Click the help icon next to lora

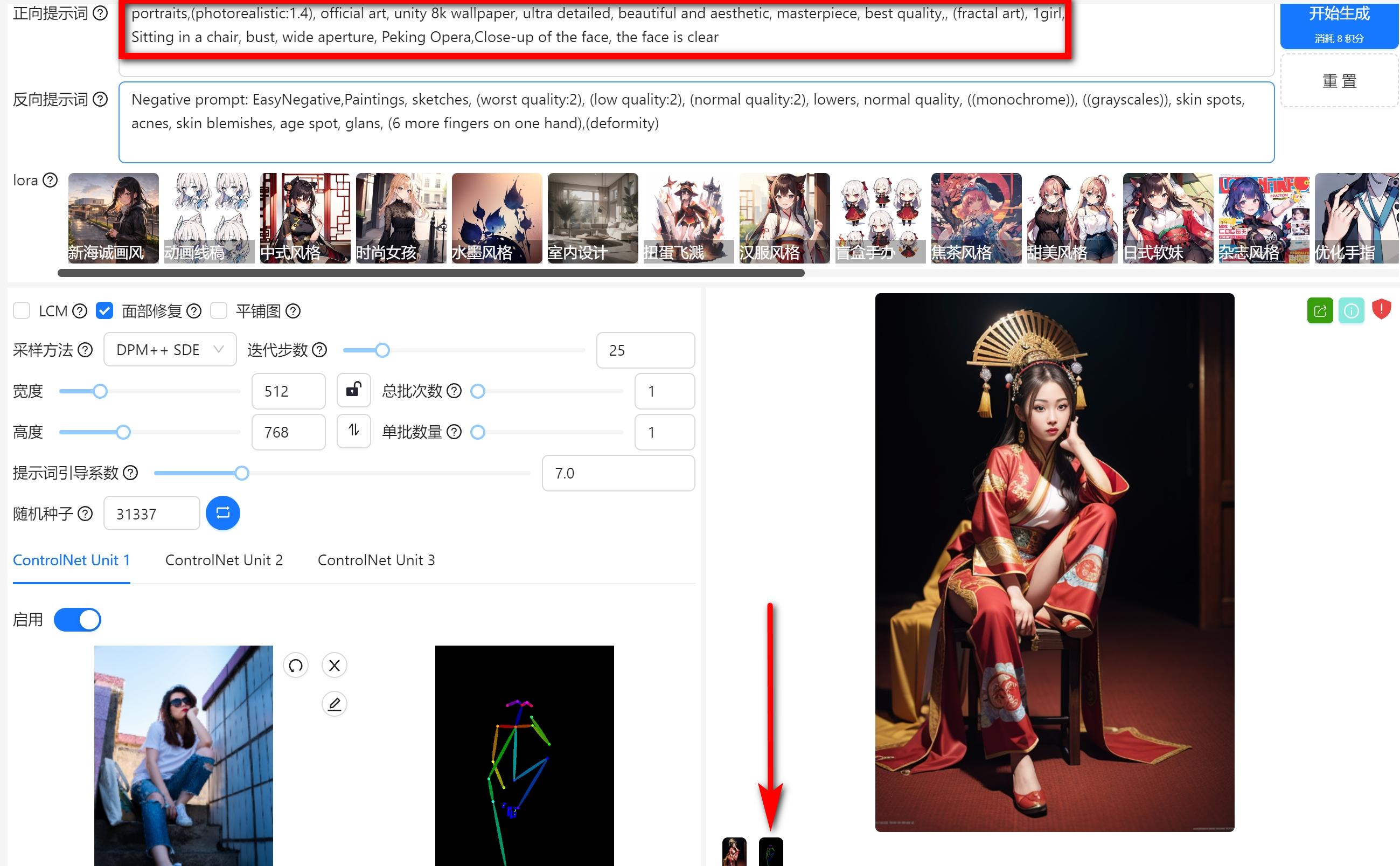[51, 181]
